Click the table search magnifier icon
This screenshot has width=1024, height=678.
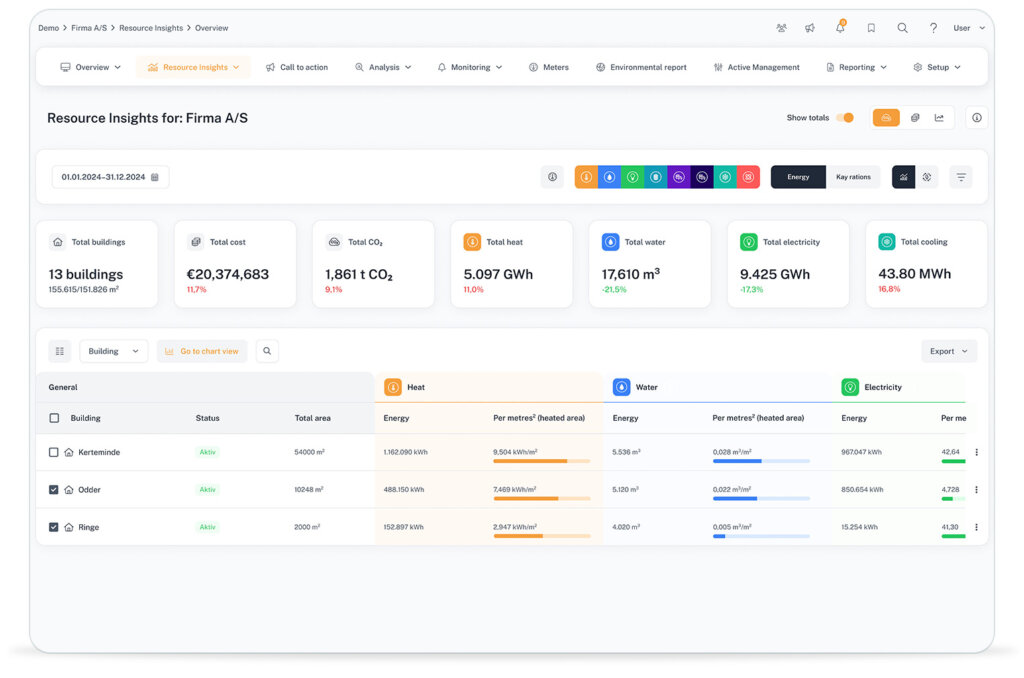(267, 351)
